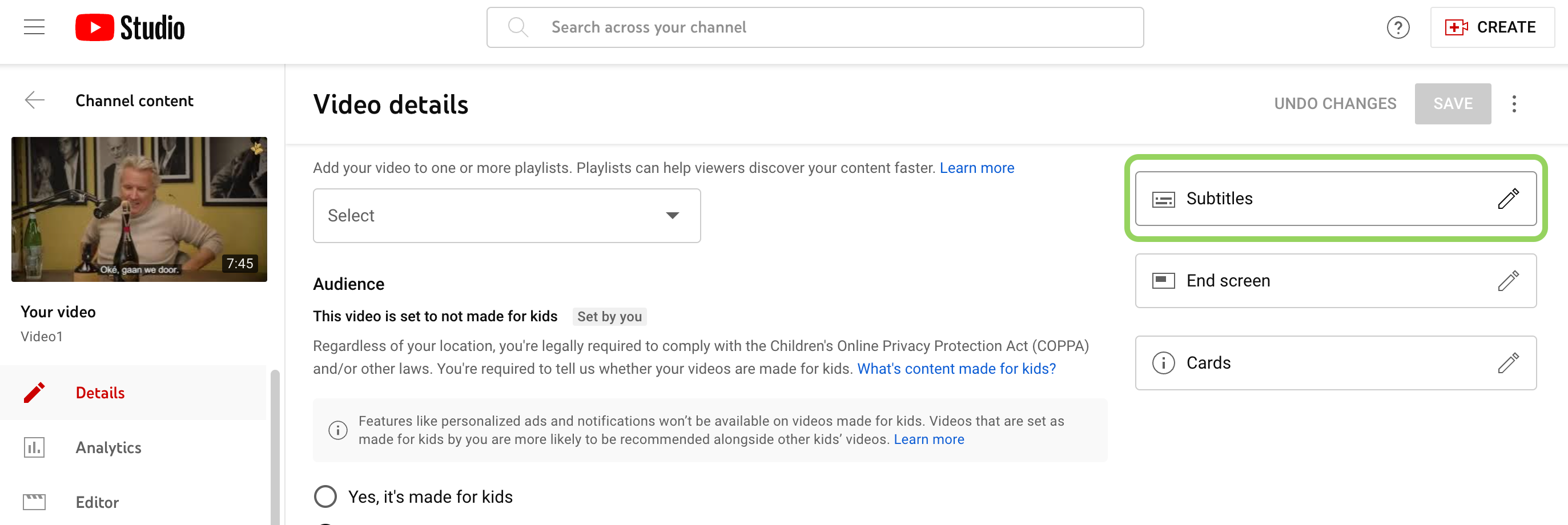Image resolution: width=1568 pixels, height=525 pixels.
Task: Open 'What's content made for kids?' link
Action: point(956,369)
